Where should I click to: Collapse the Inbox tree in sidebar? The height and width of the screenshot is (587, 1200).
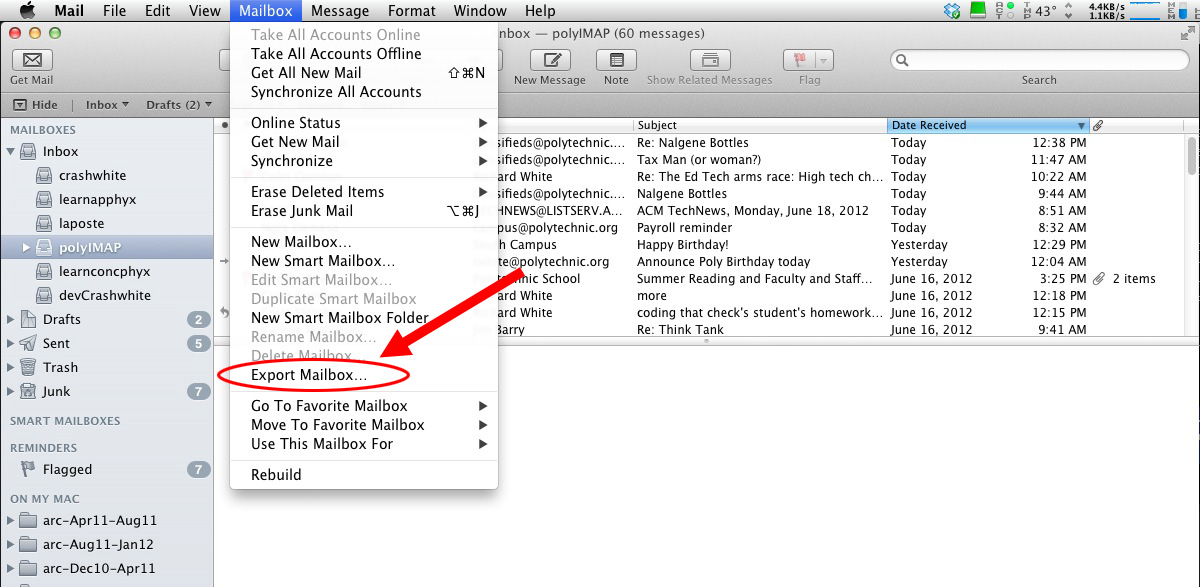point(11,152)
